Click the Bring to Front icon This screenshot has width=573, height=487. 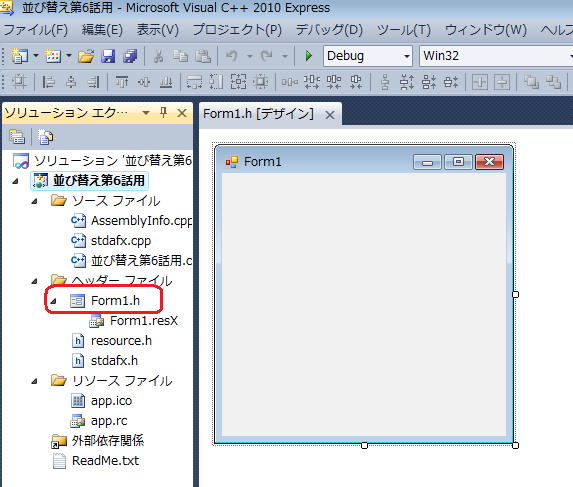point(531,82)
